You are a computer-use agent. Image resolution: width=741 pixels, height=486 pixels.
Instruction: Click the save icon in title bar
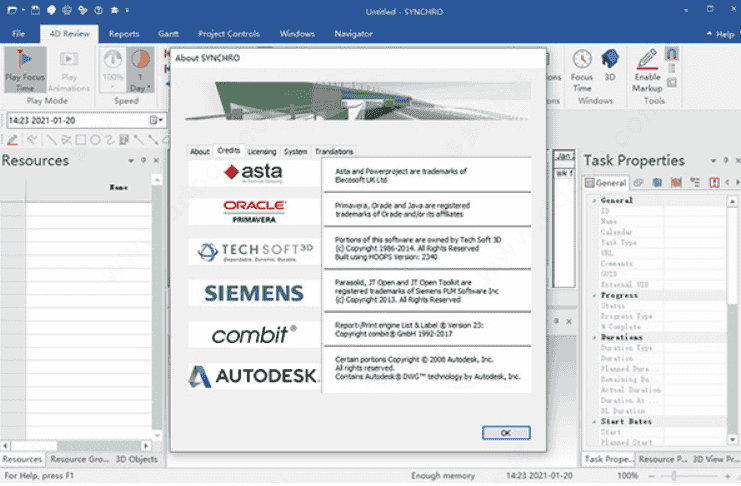click(x=37, y=10)
